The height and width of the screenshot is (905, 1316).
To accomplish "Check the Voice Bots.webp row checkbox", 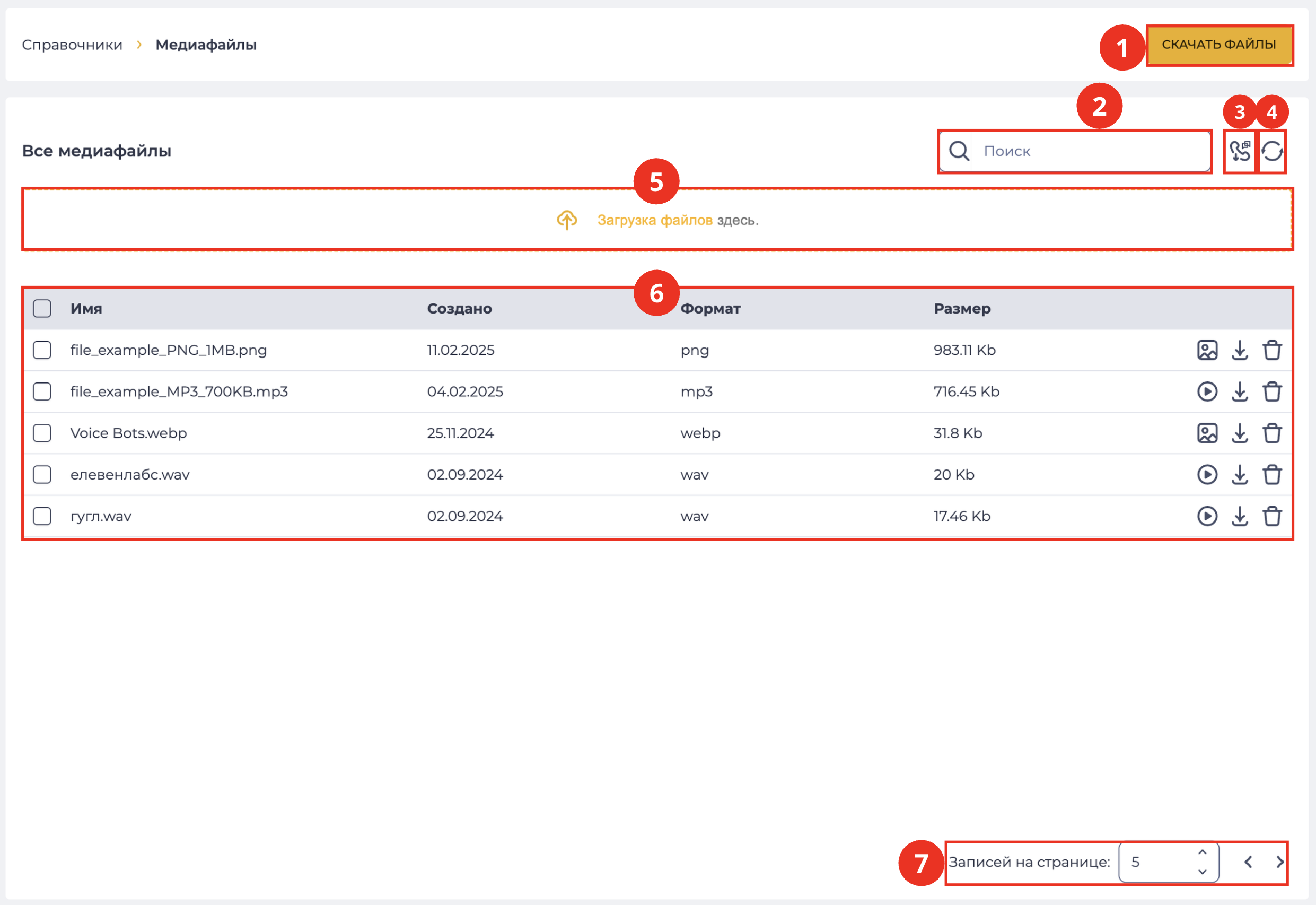I will 42,433.
